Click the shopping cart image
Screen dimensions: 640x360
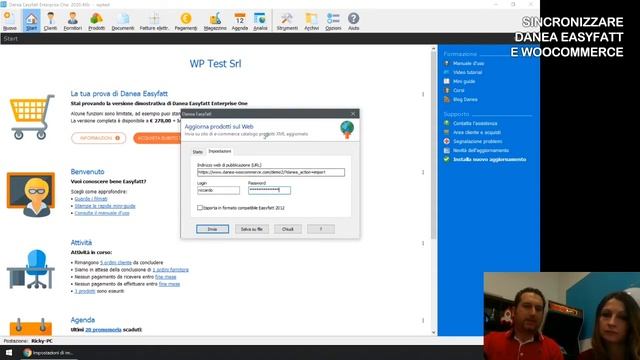(x=32, y=117)
